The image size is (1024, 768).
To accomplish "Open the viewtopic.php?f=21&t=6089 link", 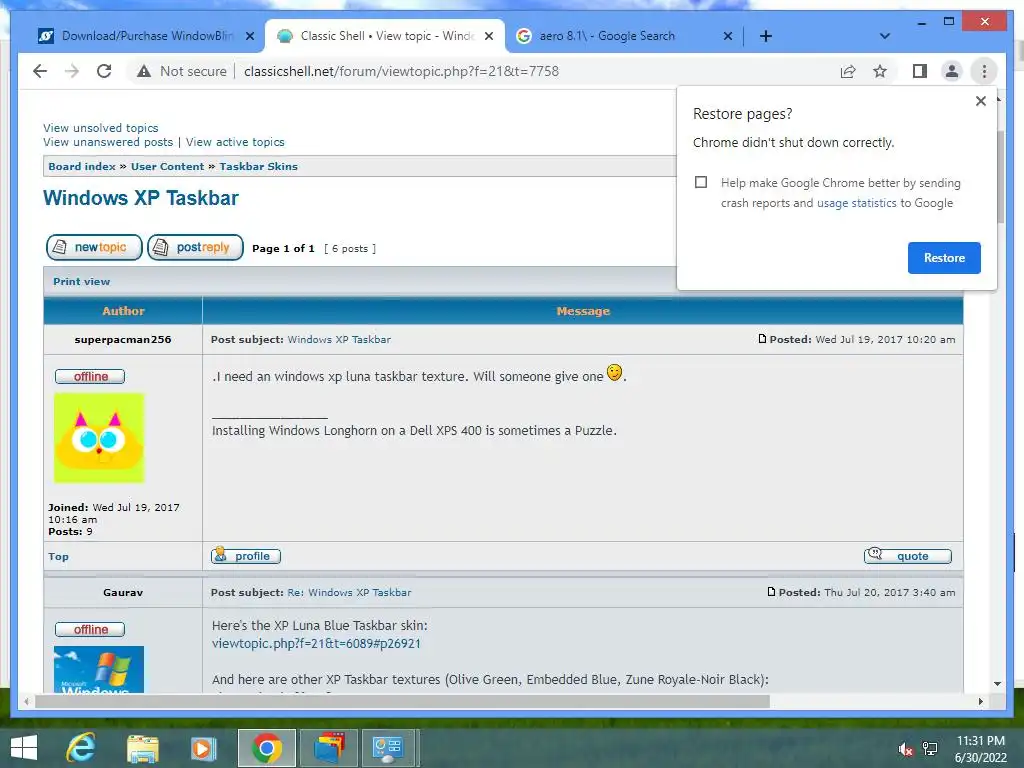I will 316,644.
